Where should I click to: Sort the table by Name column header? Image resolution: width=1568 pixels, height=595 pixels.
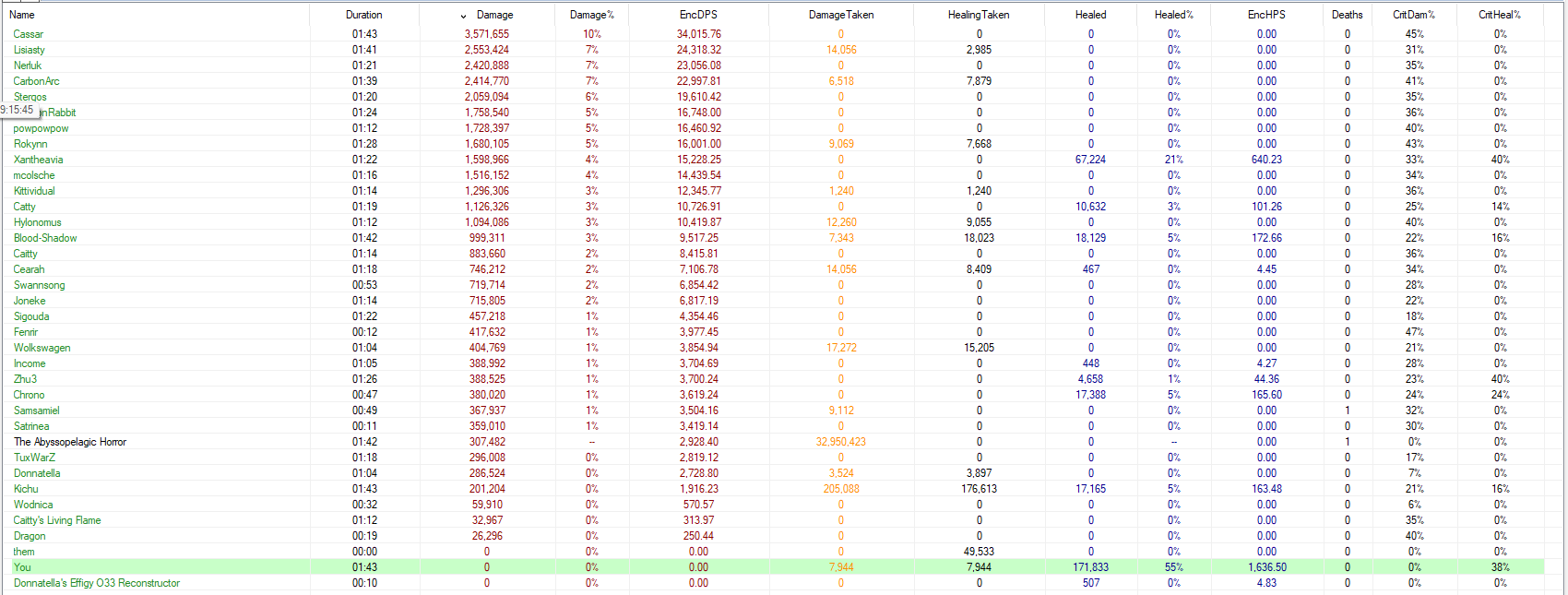[x=22, y=15]
